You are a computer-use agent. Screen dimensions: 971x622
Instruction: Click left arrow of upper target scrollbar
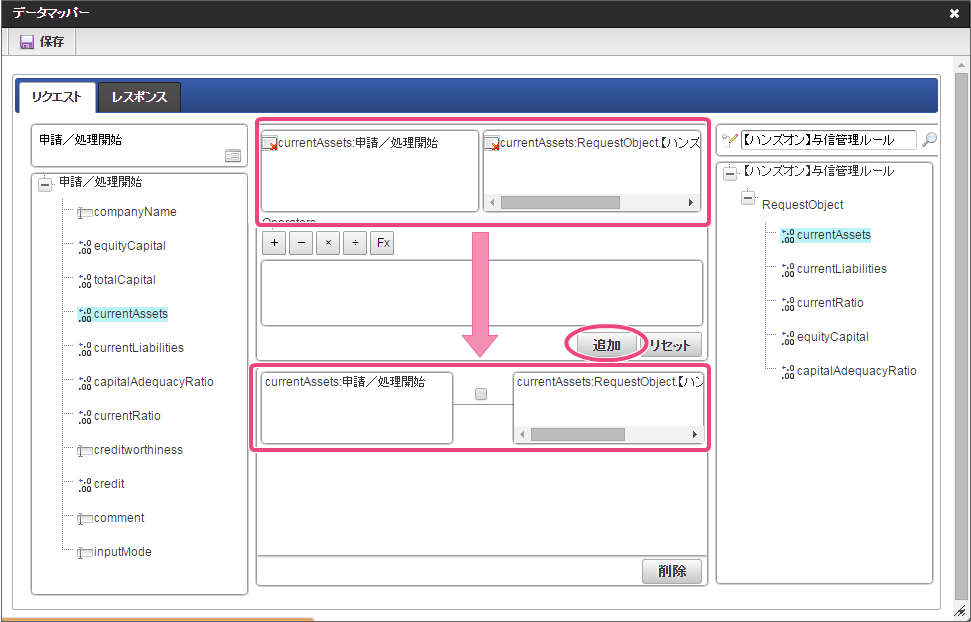click(492, 203)
